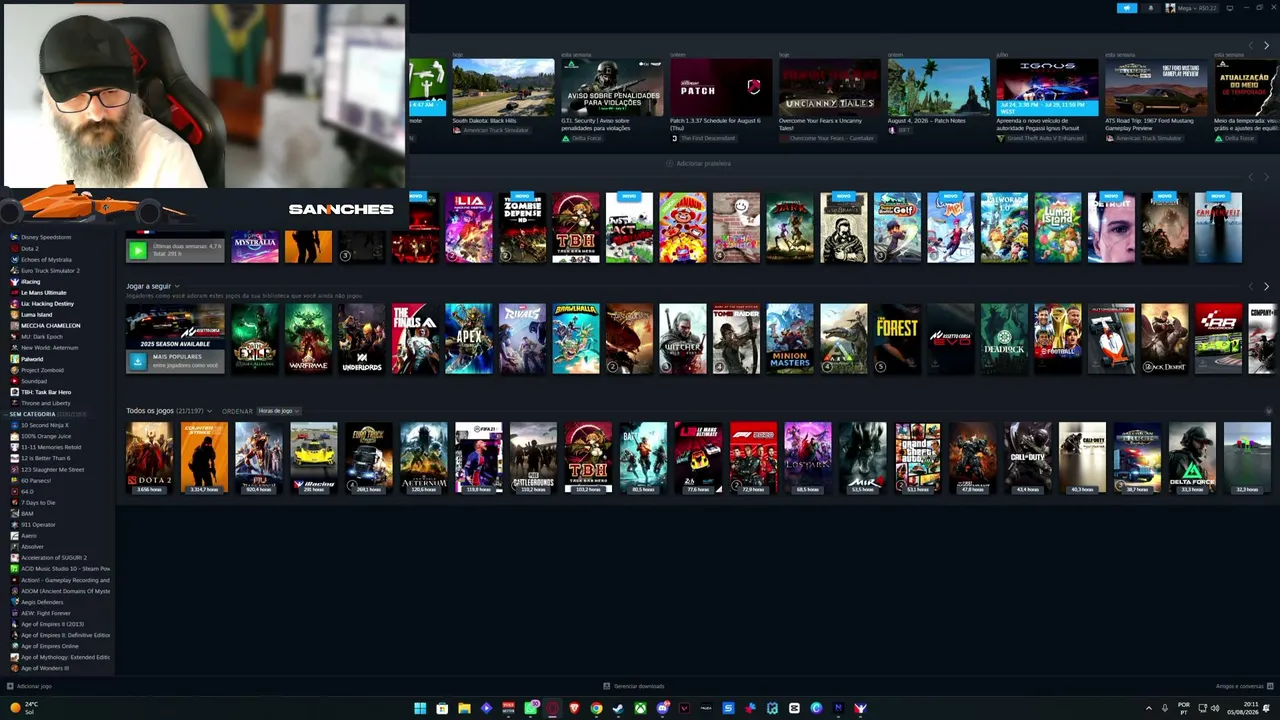Open the Echoes of Mystralia cover in the recent shelf

(255, 247)
